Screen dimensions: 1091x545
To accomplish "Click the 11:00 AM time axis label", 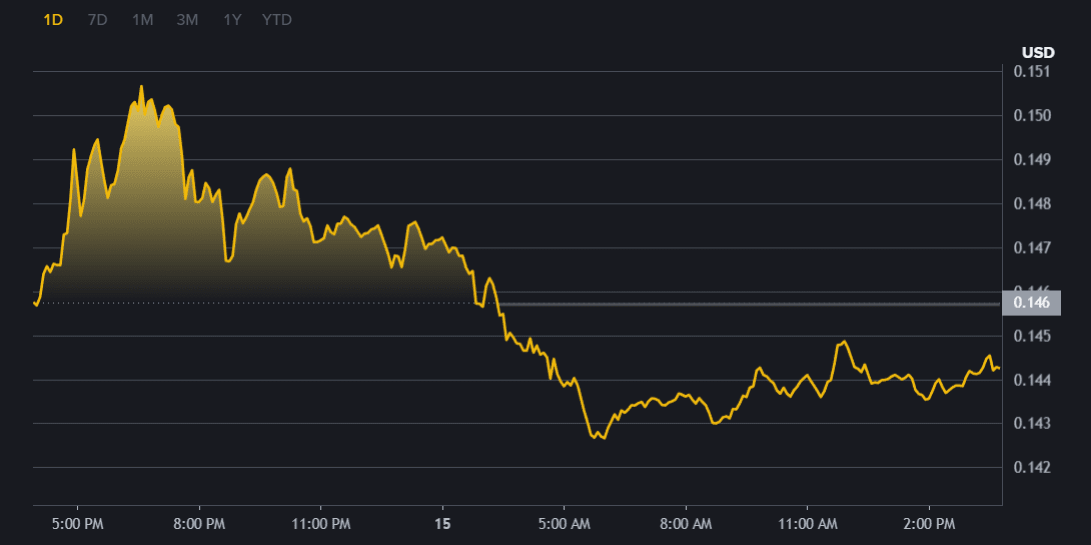I will [807, 523].
